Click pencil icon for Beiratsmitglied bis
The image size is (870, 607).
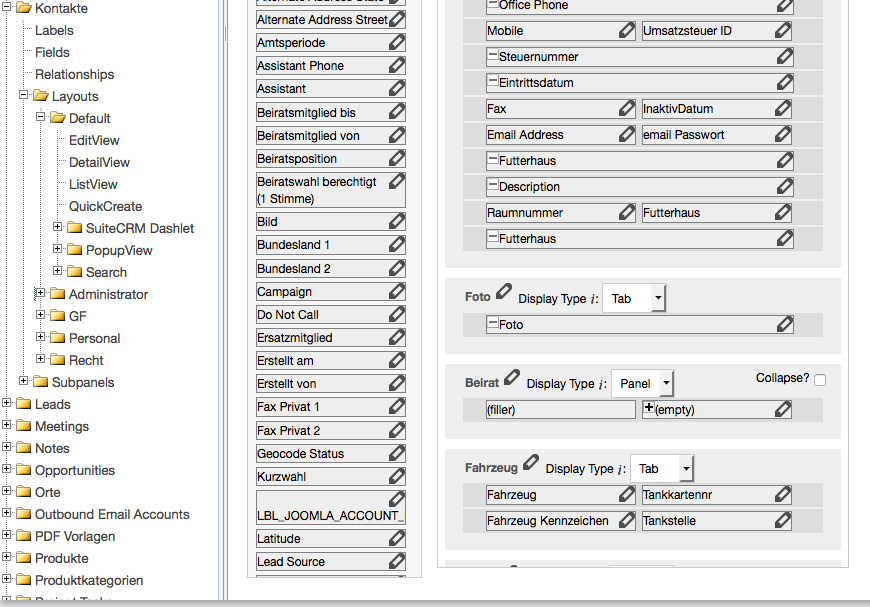tap(397, 112)
